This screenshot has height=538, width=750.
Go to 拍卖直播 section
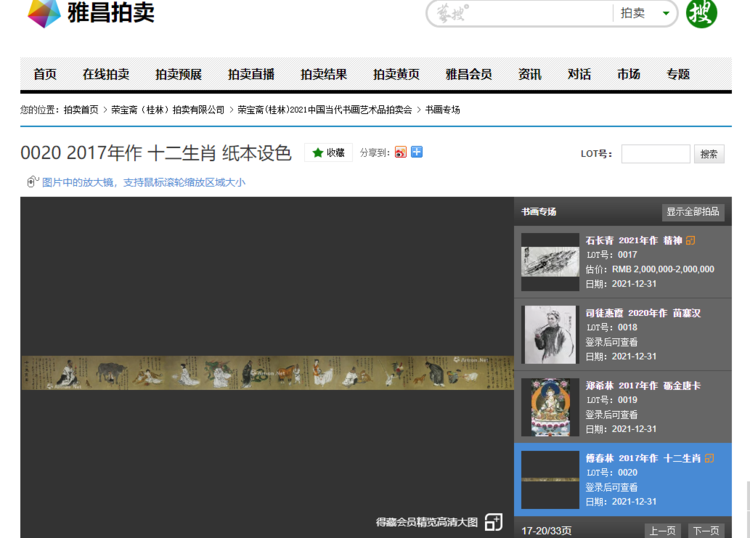tap(251, 74)
